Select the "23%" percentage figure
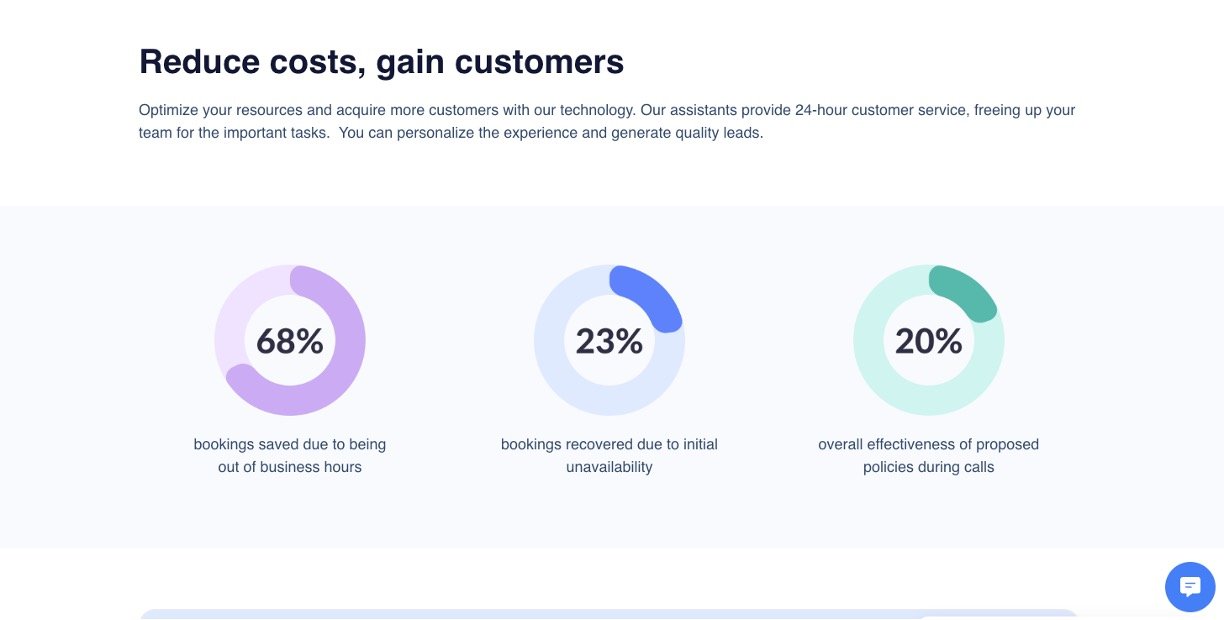The height and width of the screenshot is (620, 1224). coord(609,341)
